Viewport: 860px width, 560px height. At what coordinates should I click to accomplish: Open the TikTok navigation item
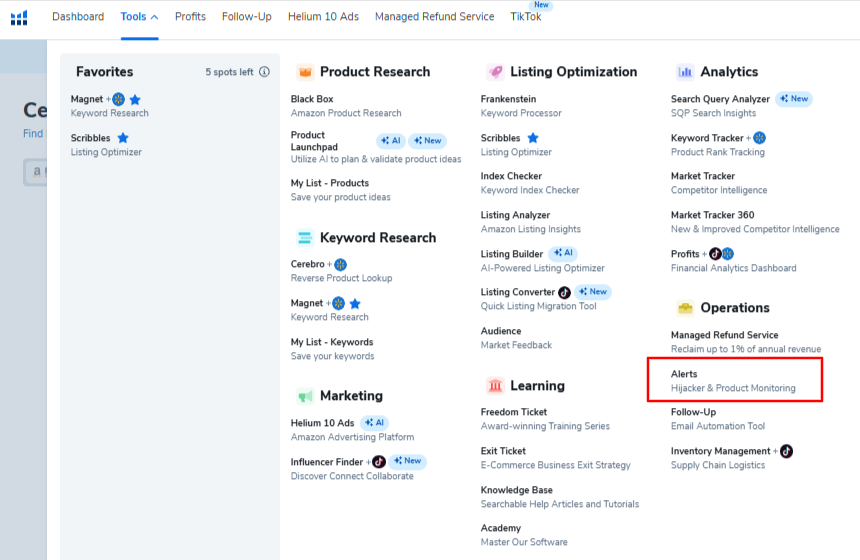[x=525, y=16]
